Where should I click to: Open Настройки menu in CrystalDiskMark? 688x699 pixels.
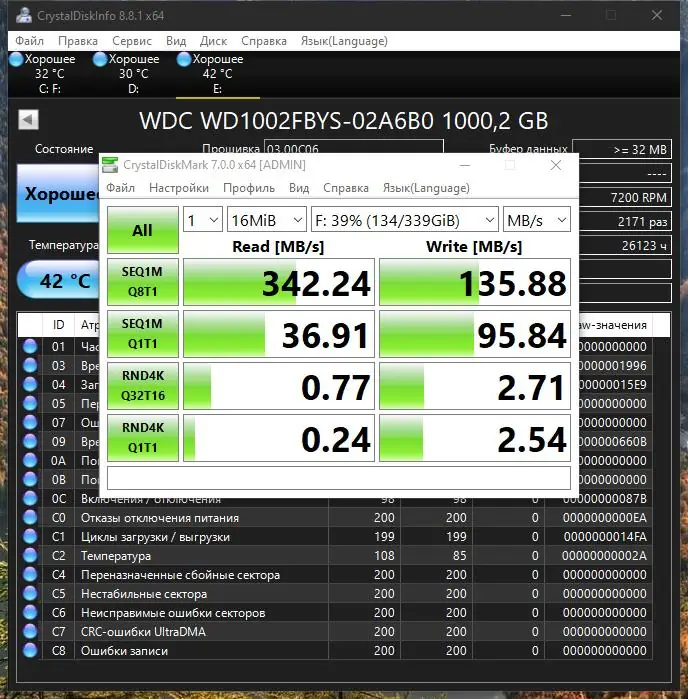pyautogui.click(x=179, y=188)
